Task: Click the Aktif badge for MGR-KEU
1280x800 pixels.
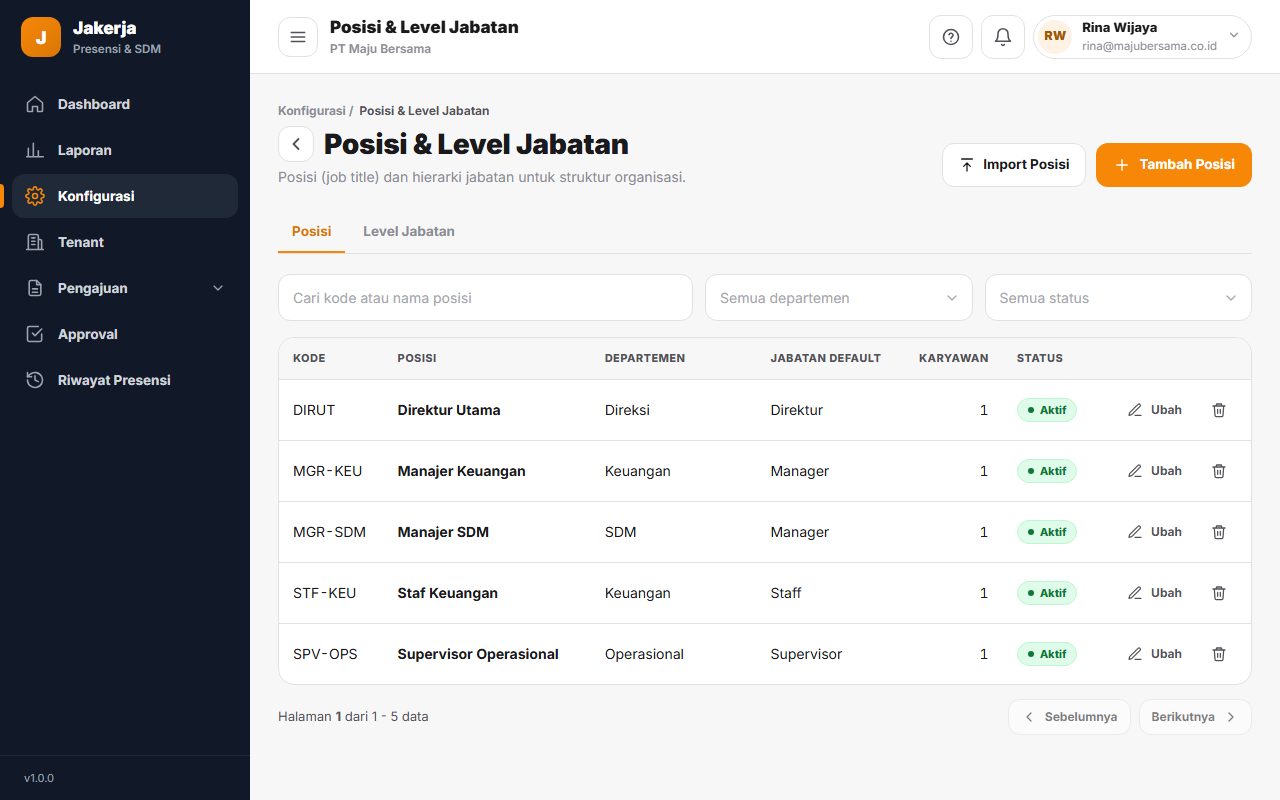Action: click(x=1047, y=471)
